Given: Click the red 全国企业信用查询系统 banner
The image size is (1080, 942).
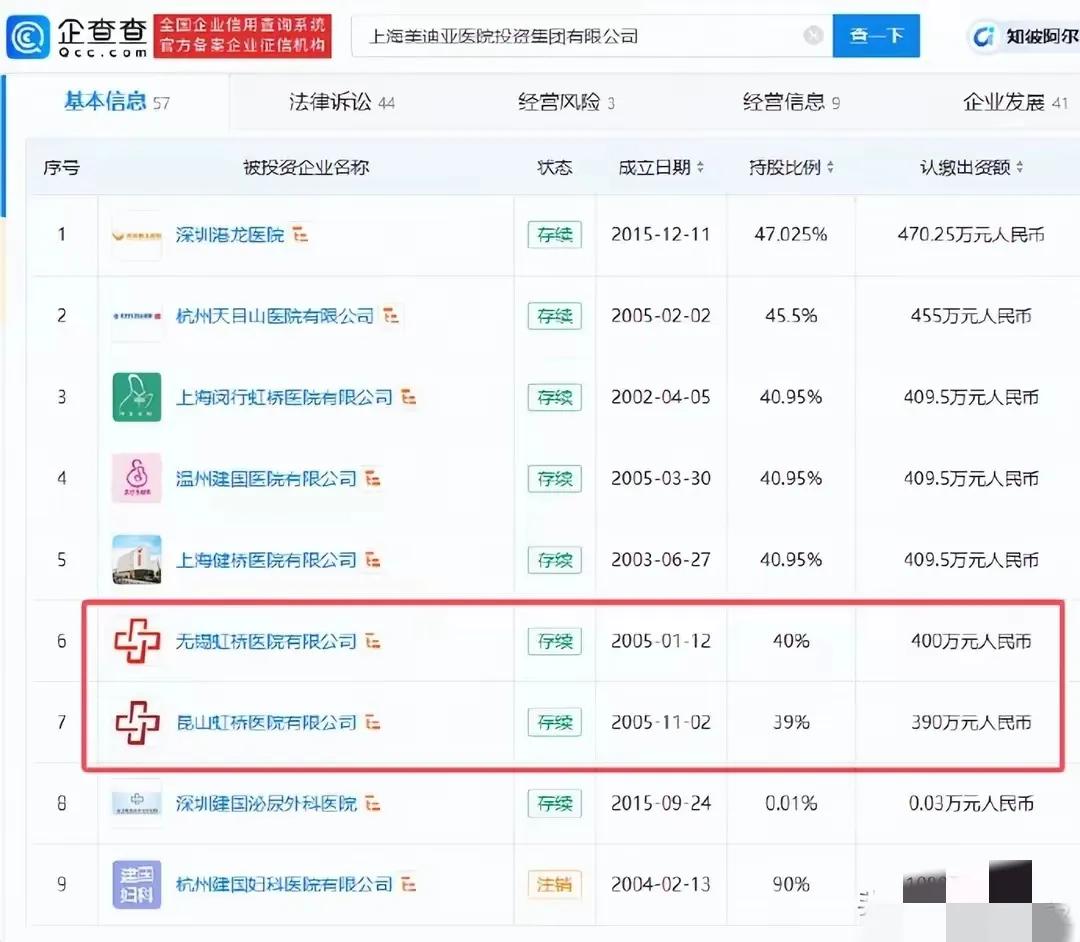Looking at the screenshot, I should click(x=242, y=36).
